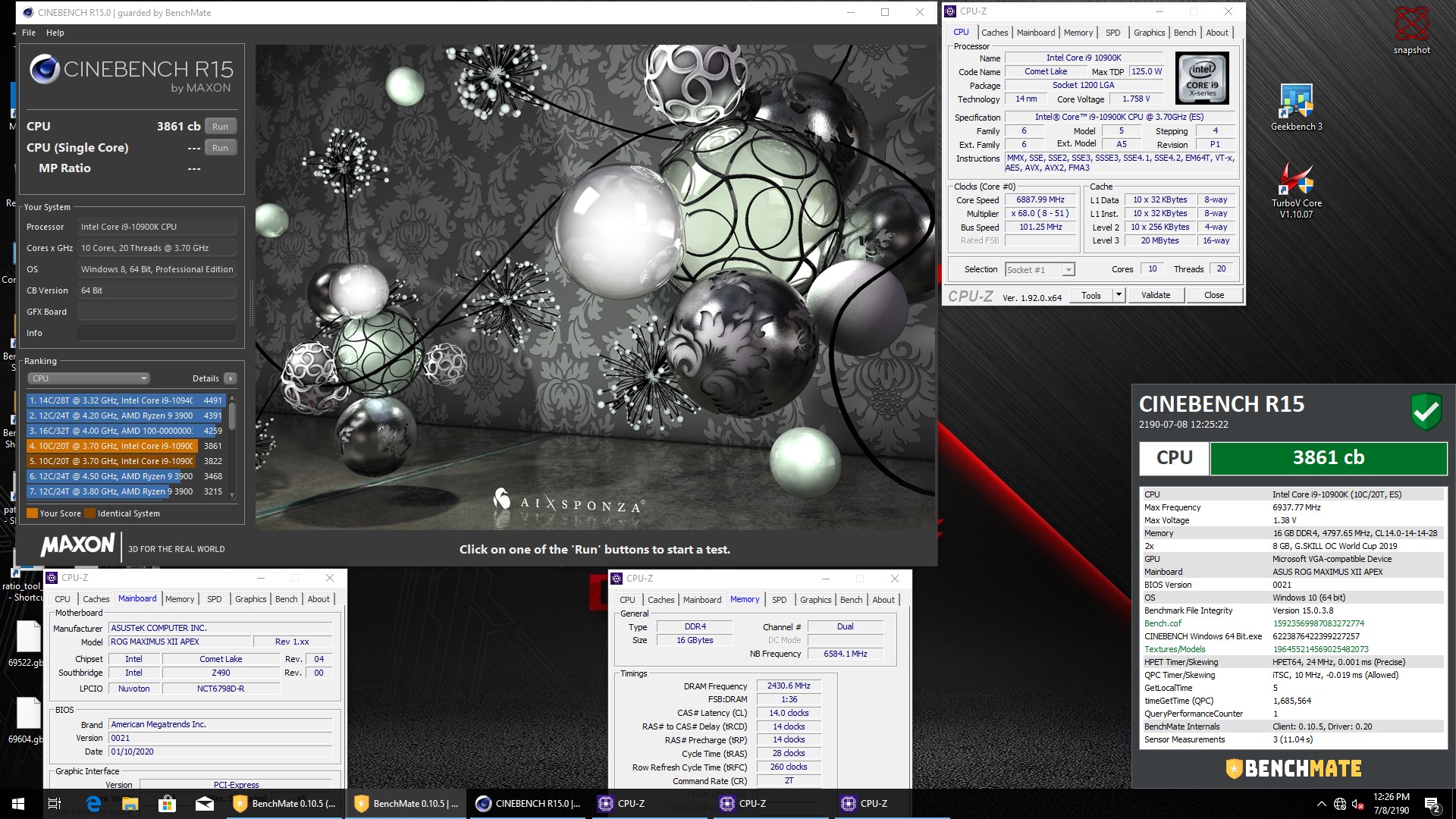This screenshot has width=1456, height=819.
Task: Click the Bench.cof link in BenchMate
Action: click(1163, 623)
